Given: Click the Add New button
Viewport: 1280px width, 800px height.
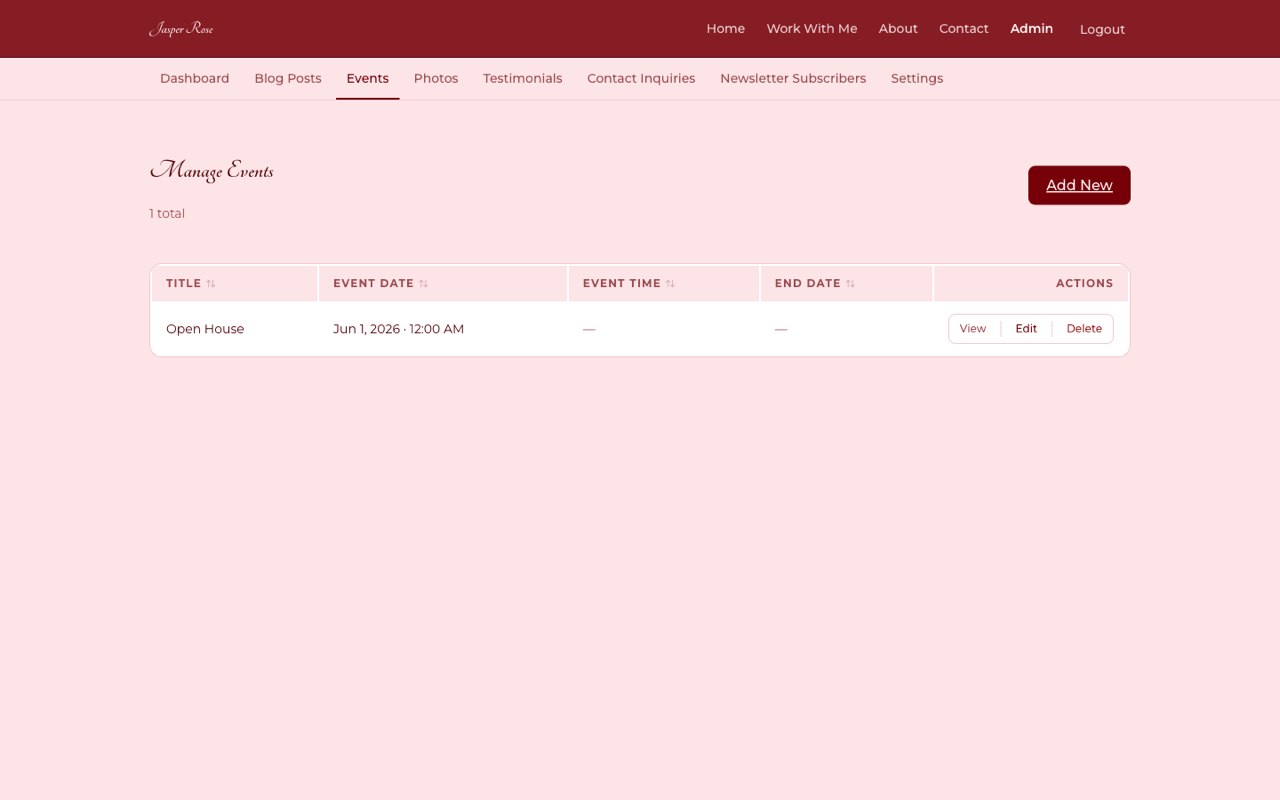Looking at the screenshot, I should (x=1079, y=185).
